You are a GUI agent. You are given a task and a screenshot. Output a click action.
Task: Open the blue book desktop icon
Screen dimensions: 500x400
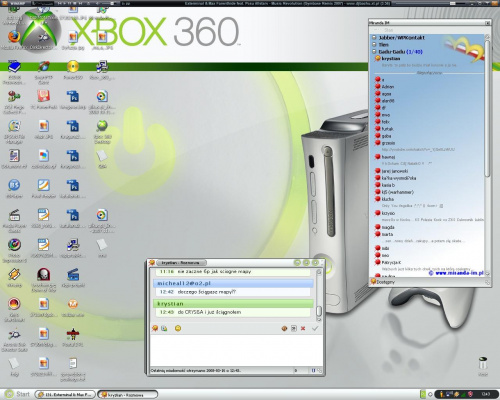point(14,67)
